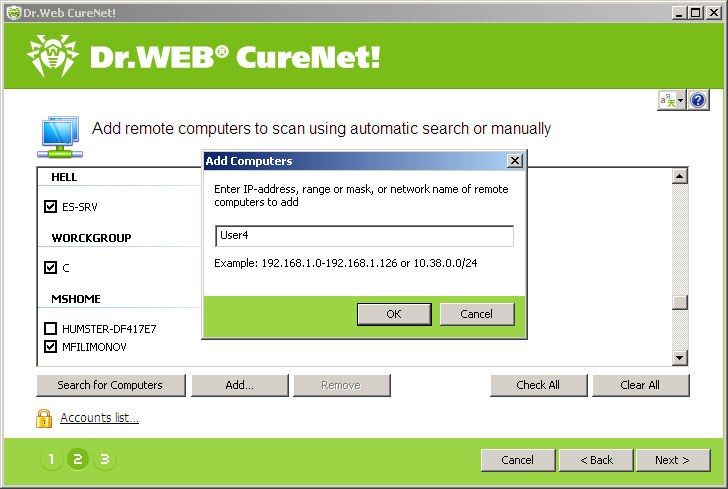Screen dimensions: 728x489
Task: Select the MSHOME group header
Action: tap(76, 299)
